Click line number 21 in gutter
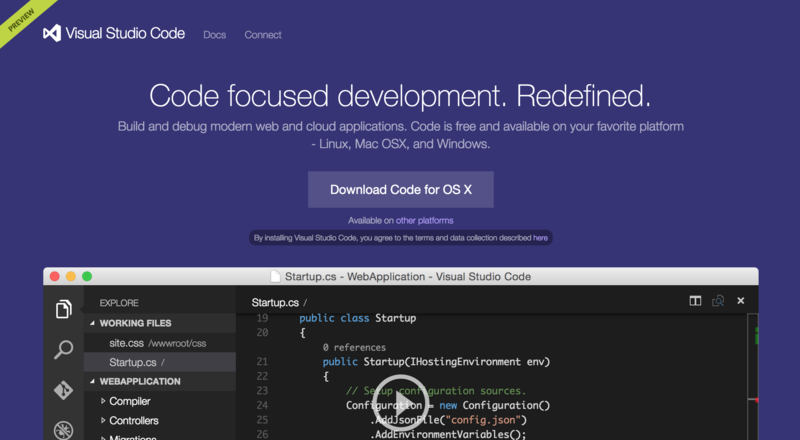800x440 pixels. point(262,361)
